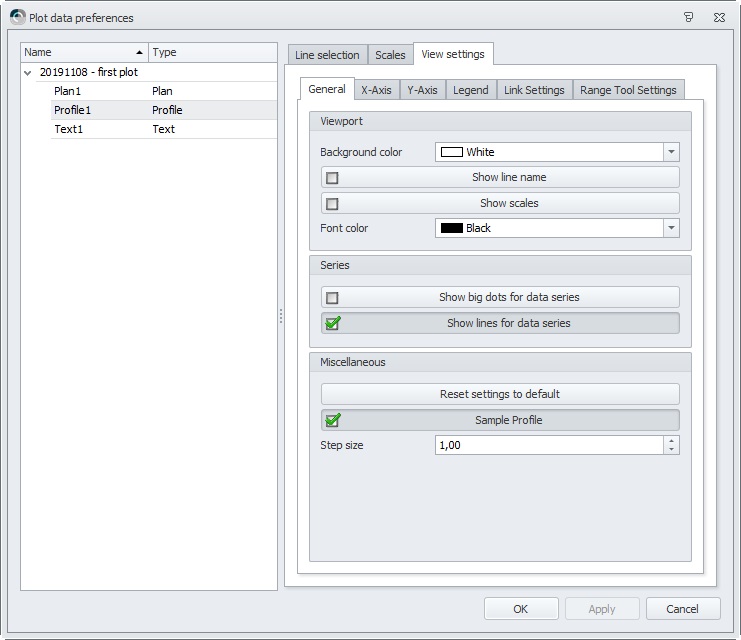Sort by the Name column header

(85, 52)
